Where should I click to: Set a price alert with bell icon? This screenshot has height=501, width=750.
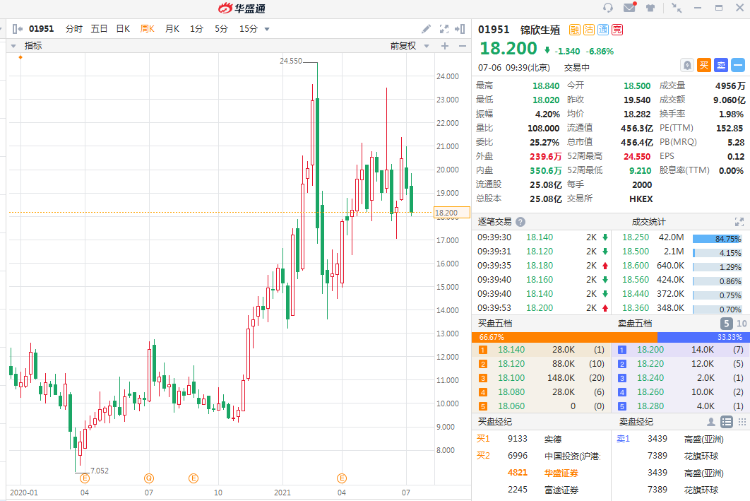[687, 65]
